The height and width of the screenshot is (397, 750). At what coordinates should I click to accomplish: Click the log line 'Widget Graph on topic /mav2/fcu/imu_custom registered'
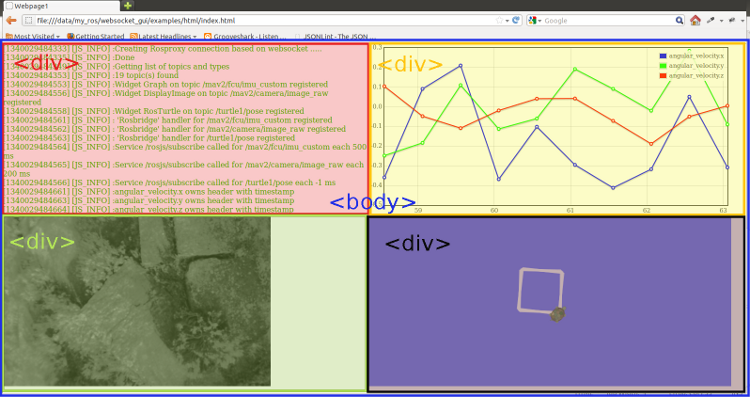click(x=166, y=84)
